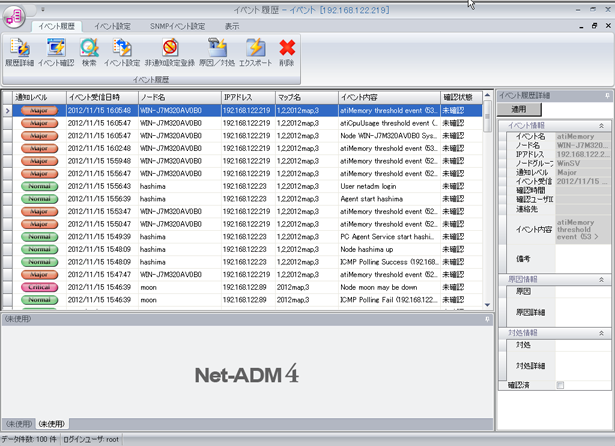This screenshot has height=446, width=615.
Task: Switch to the イベント履歴 ribbon tab
Action: coord(56,26)
